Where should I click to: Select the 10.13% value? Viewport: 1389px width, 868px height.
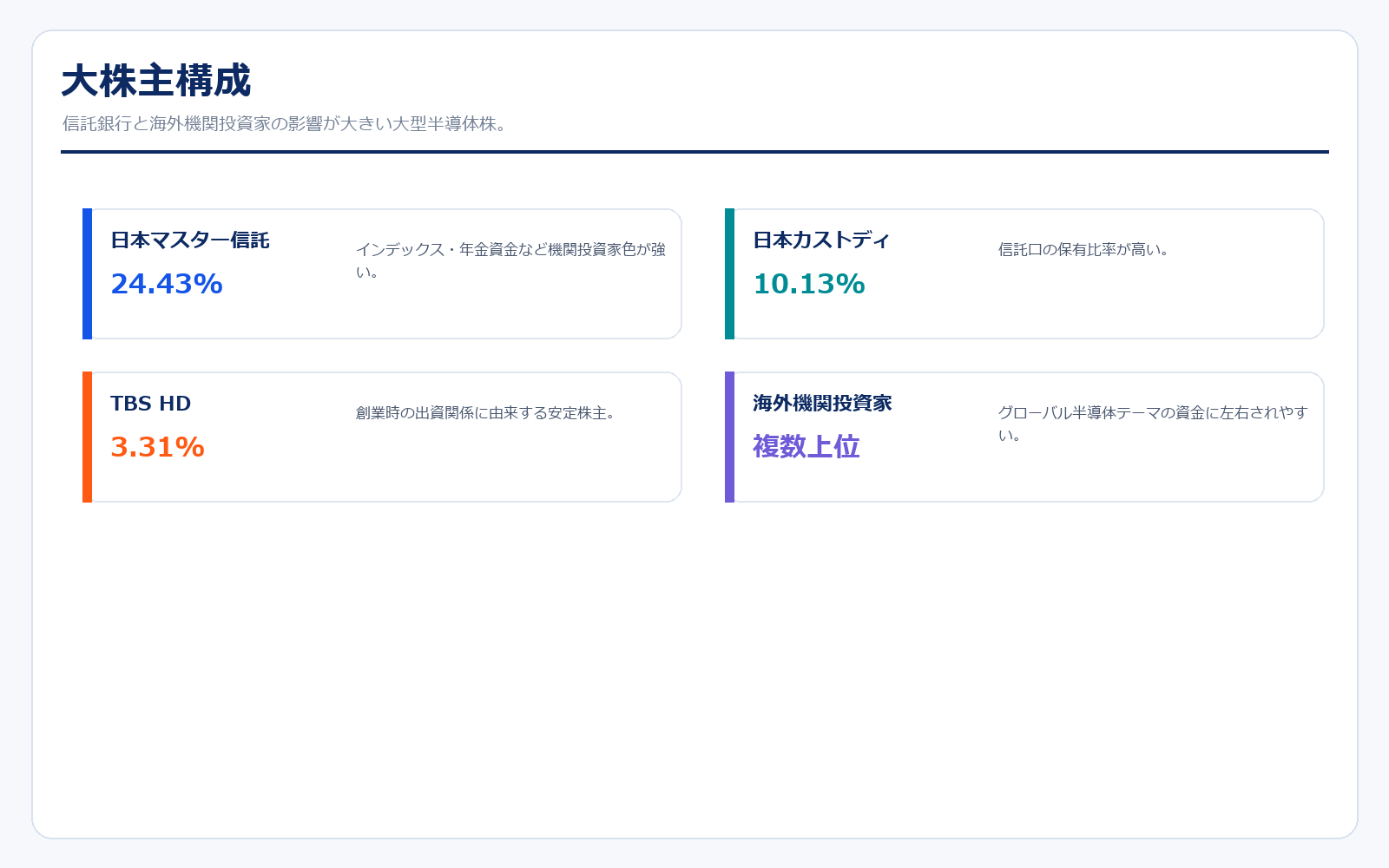(x=809, y=284)
